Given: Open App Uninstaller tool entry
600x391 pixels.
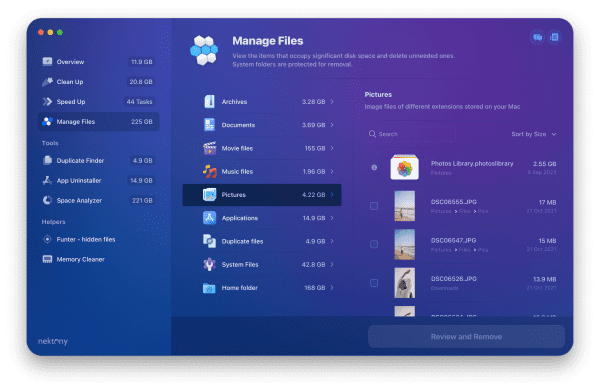Looking at the screenshot, I should (x=98, y=180).
